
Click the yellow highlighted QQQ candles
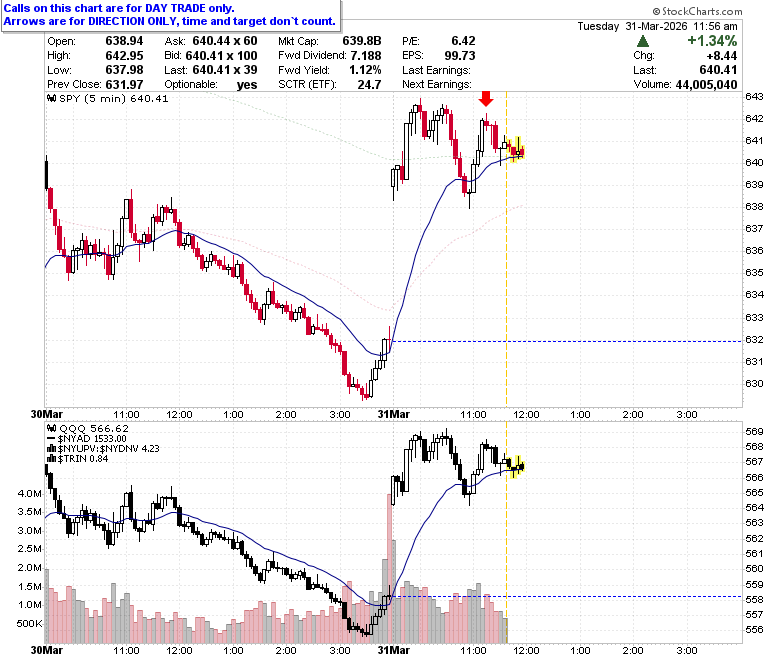pos(517,467)
